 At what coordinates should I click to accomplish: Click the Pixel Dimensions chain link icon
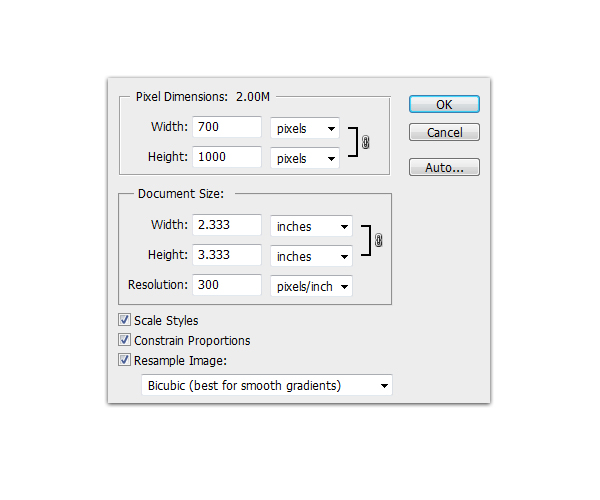[366, 143]
